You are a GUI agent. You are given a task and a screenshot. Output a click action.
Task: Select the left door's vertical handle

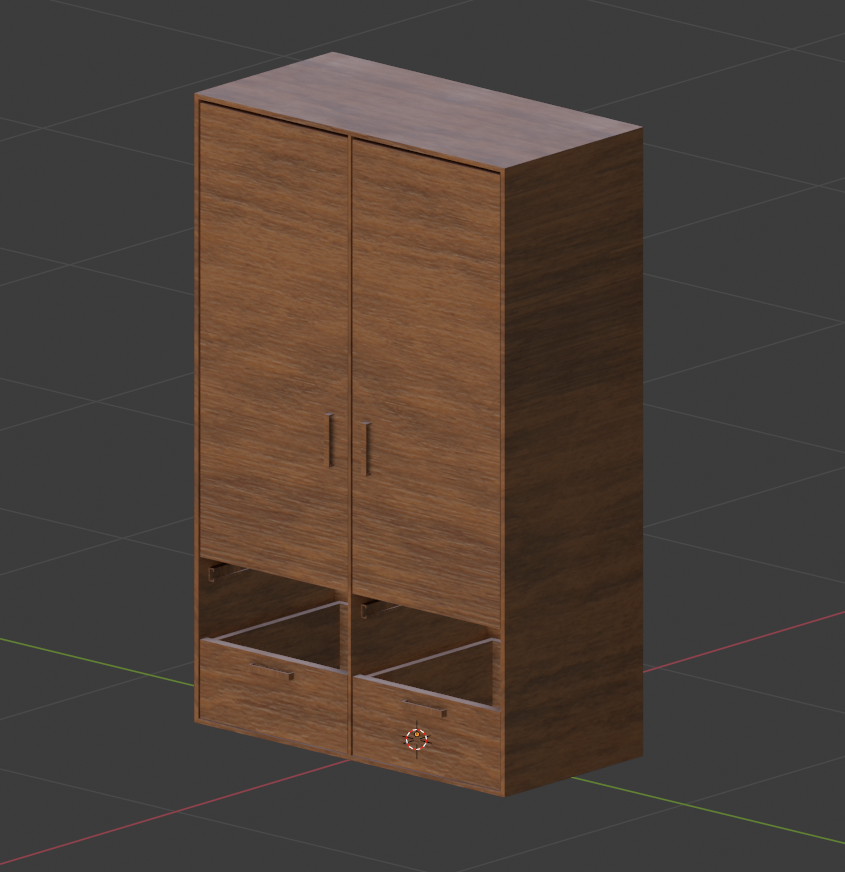[329, 439]
